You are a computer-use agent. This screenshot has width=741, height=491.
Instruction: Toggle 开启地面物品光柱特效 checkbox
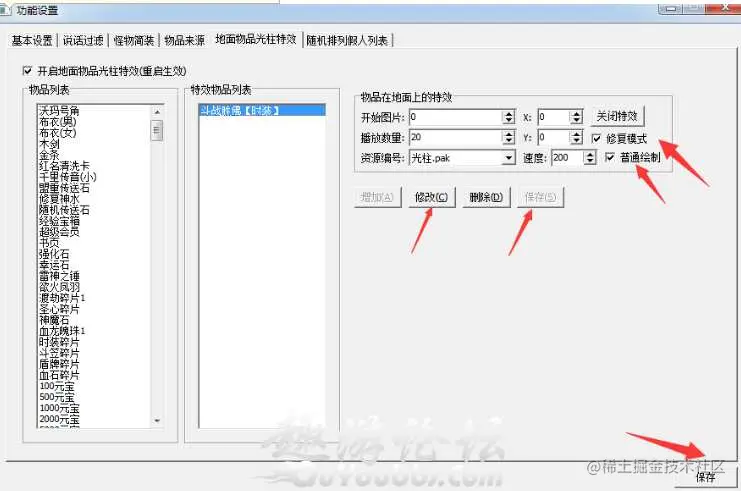27,71
